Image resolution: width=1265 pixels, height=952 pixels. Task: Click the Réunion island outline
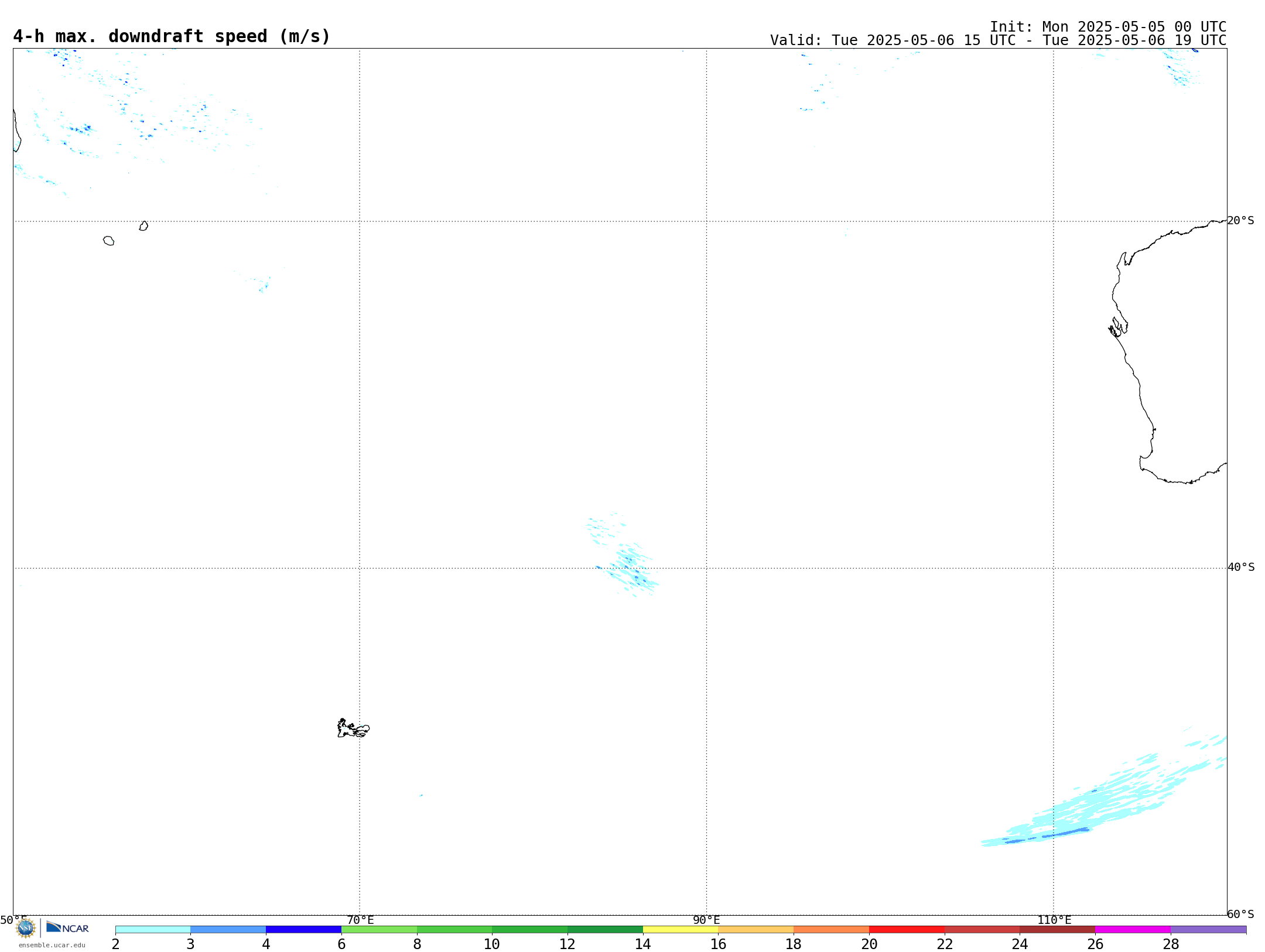point(108,241)
